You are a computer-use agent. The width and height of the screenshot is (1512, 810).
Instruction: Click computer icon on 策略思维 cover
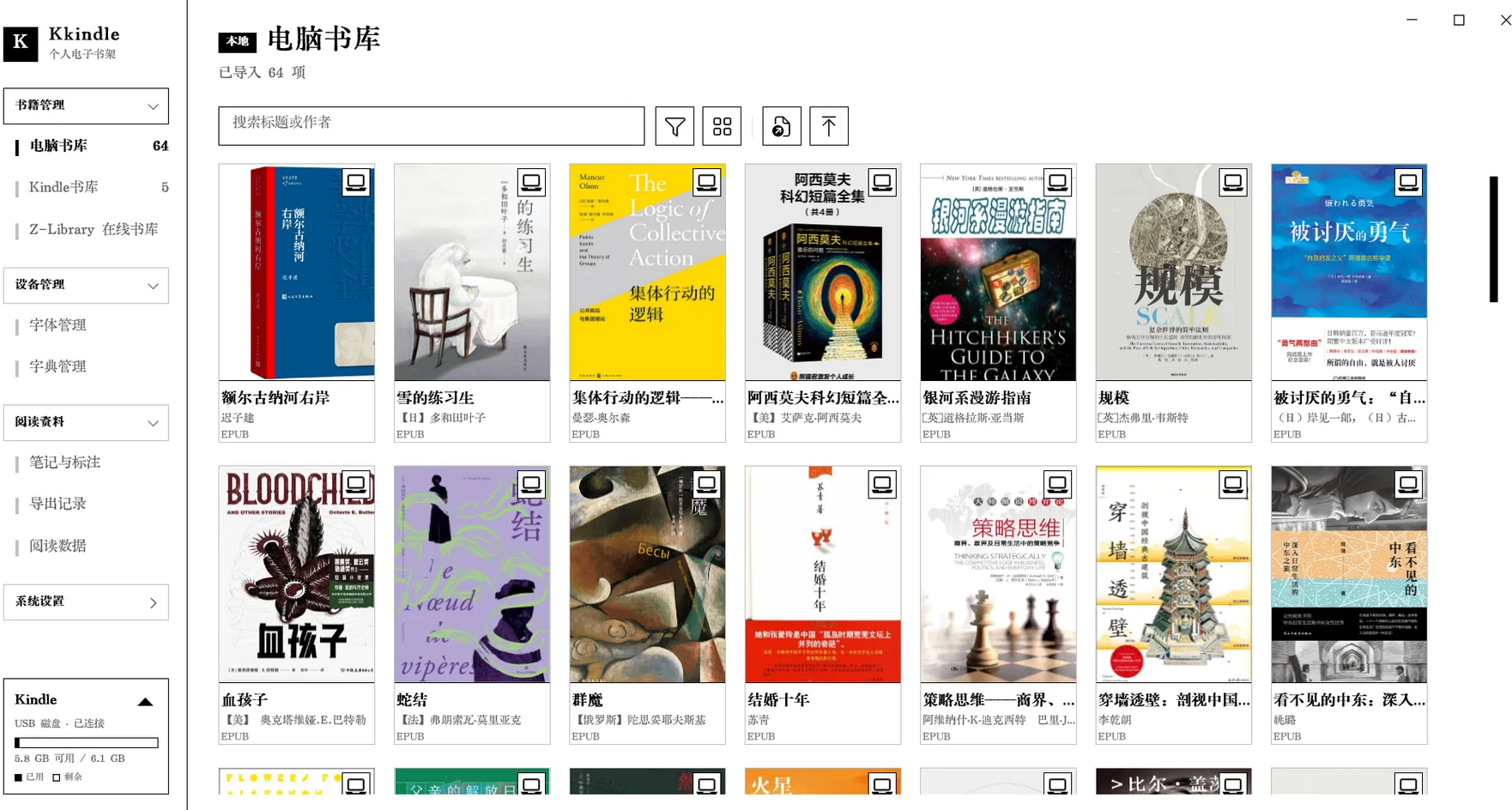pyautogui.click(x=1058, y=485)
